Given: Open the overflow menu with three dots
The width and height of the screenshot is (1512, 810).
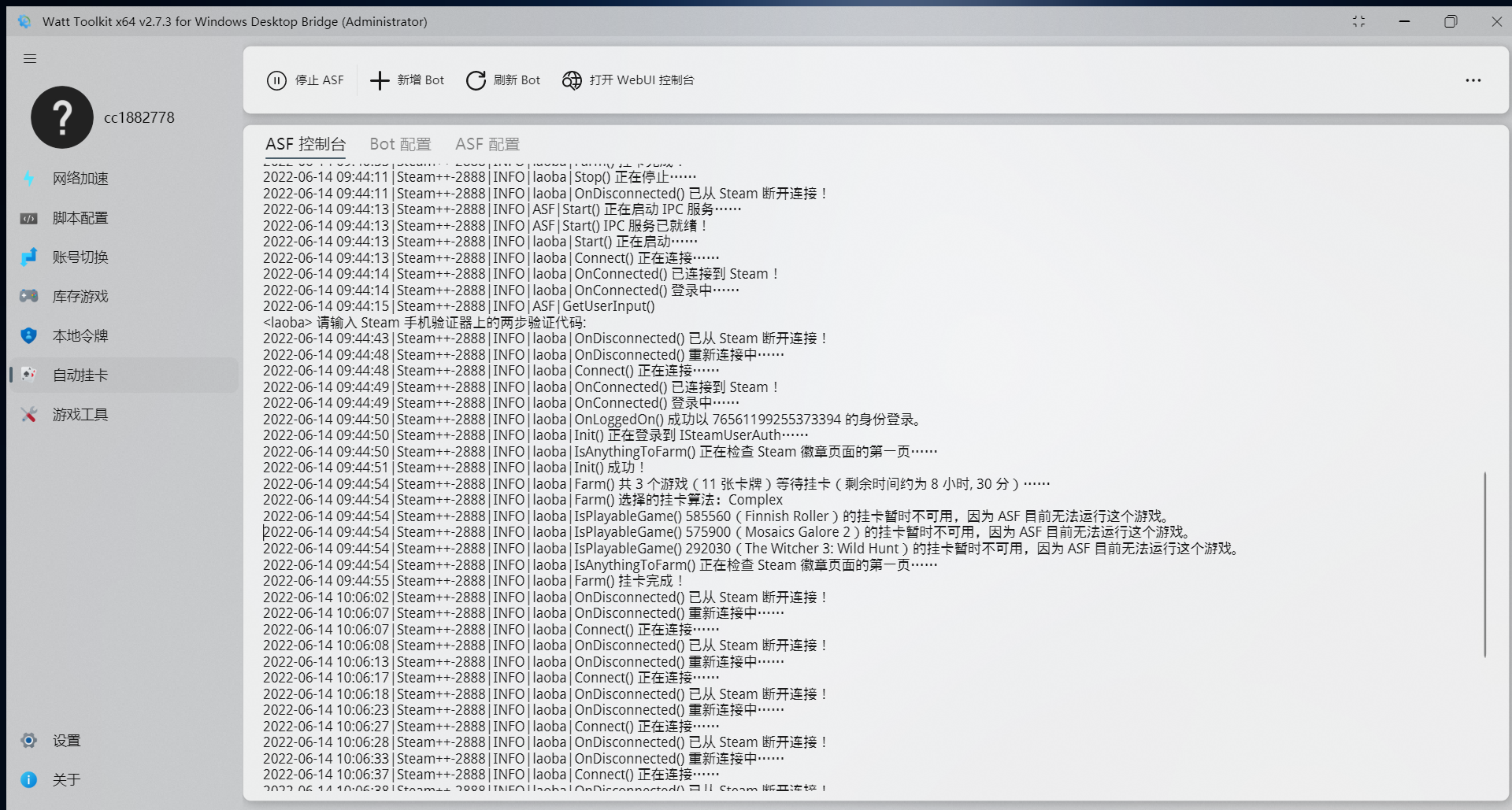Looking at the screenshot, I should (x=1473, y=80).
